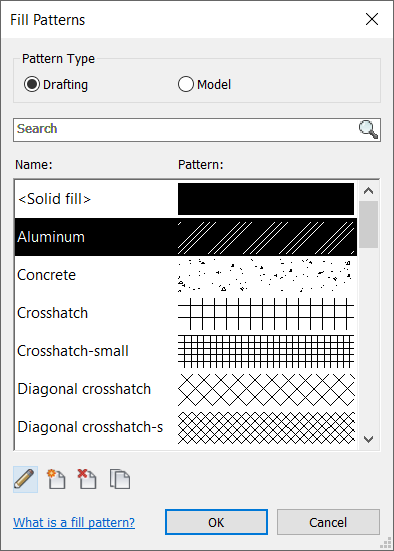Click the Diagonal crosshatch-s fine preview

(266, 427)
